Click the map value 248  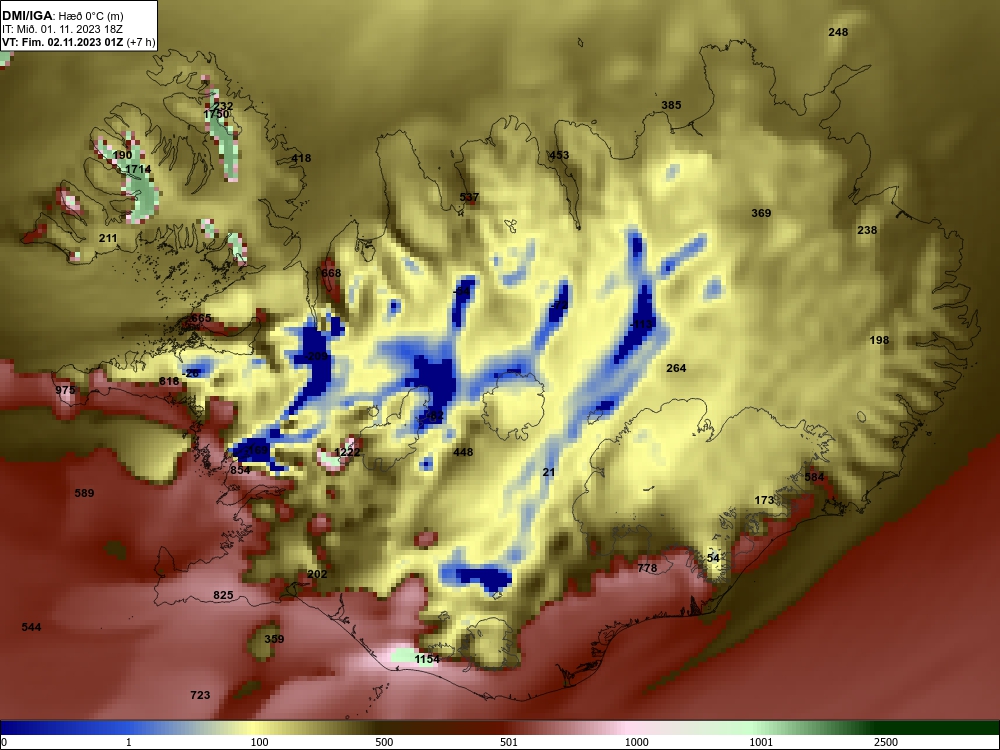click(838, 32)
